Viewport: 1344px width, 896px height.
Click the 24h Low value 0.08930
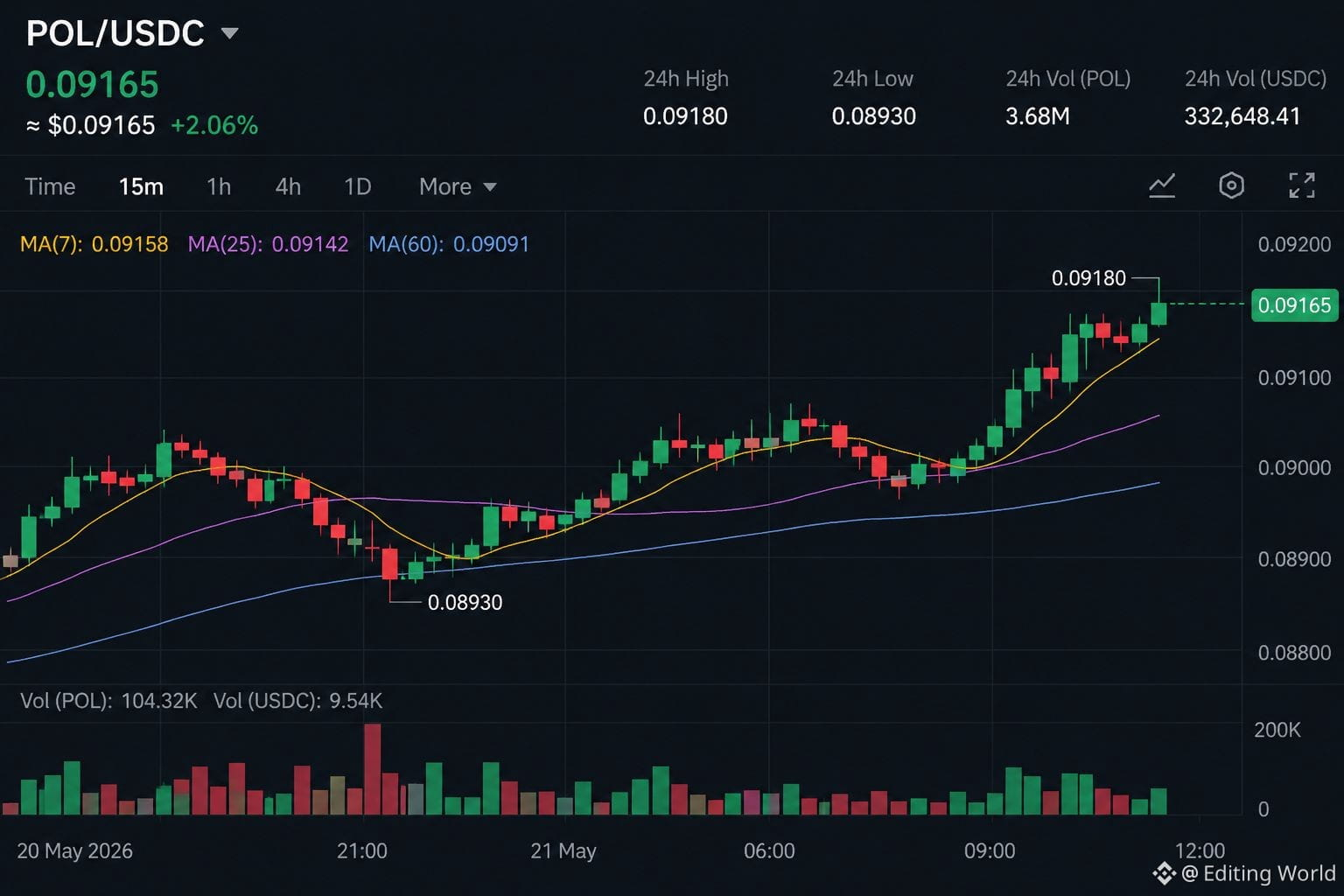873,116
